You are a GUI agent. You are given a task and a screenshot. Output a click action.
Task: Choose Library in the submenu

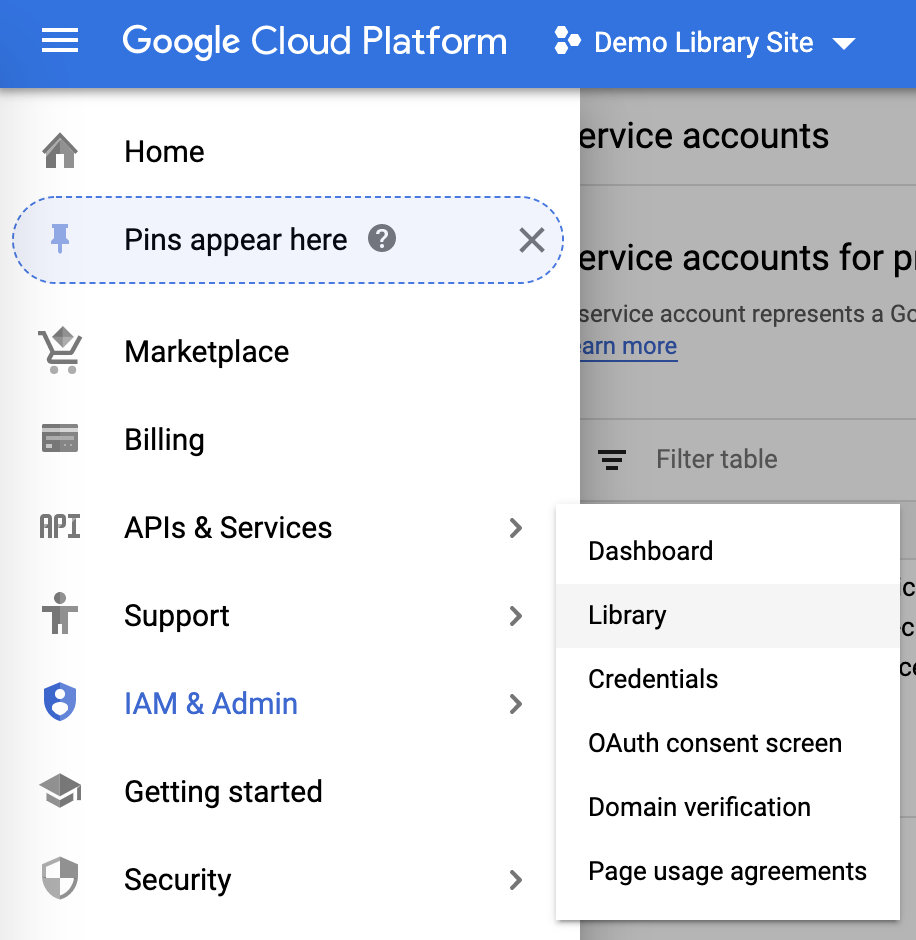tap(728, 616)
